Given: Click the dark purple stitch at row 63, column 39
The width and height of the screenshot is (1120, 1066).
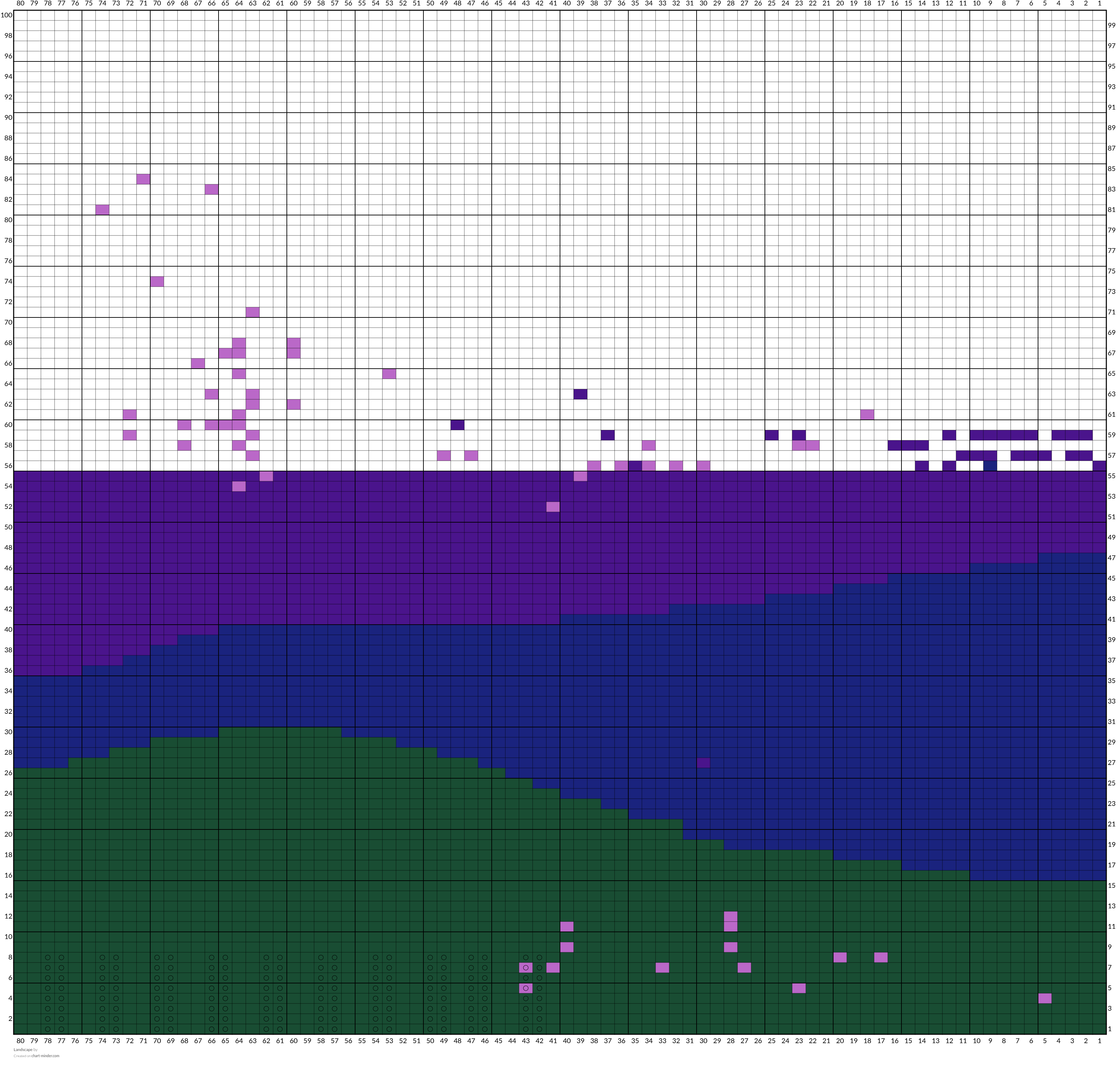Looking at the screenshot, I should [x=580, y=394].
